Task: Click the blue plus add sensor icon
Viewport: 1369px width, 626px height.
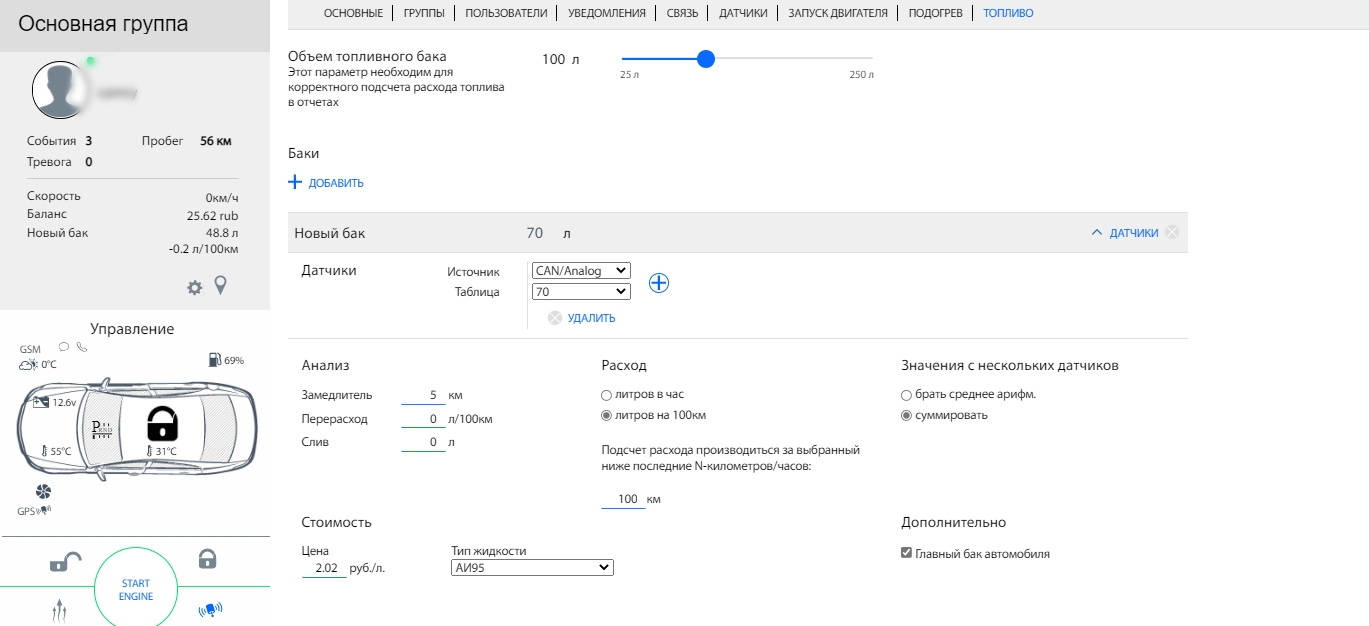Action: (659, 283)
